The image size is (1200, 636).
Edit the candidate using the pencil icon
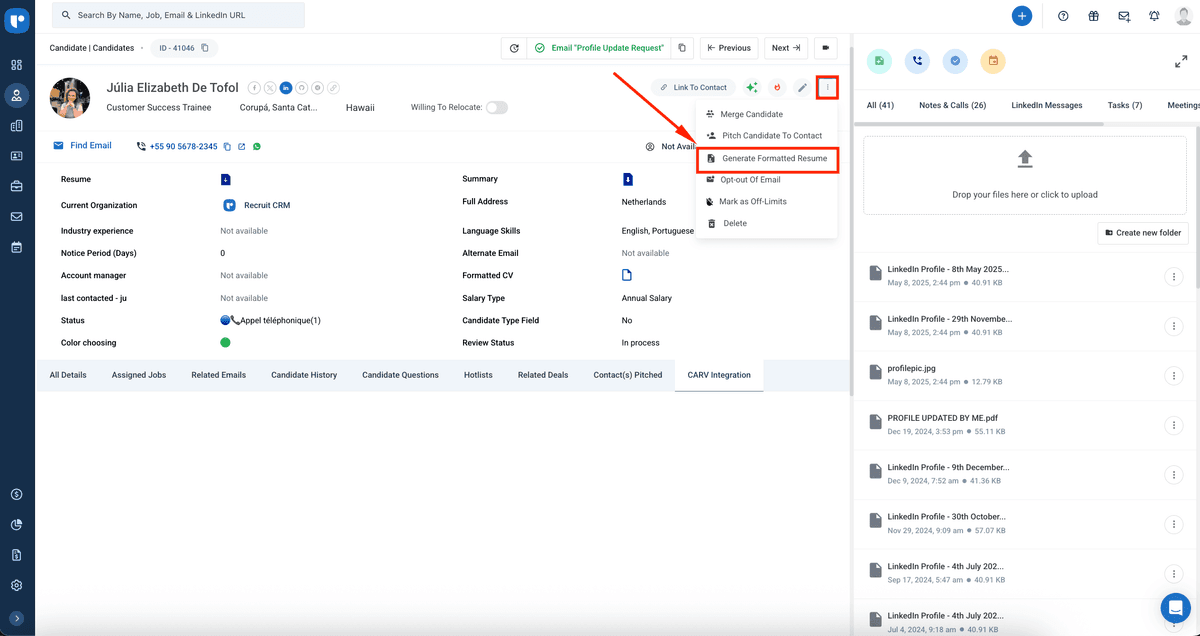[x=802, y=87]
